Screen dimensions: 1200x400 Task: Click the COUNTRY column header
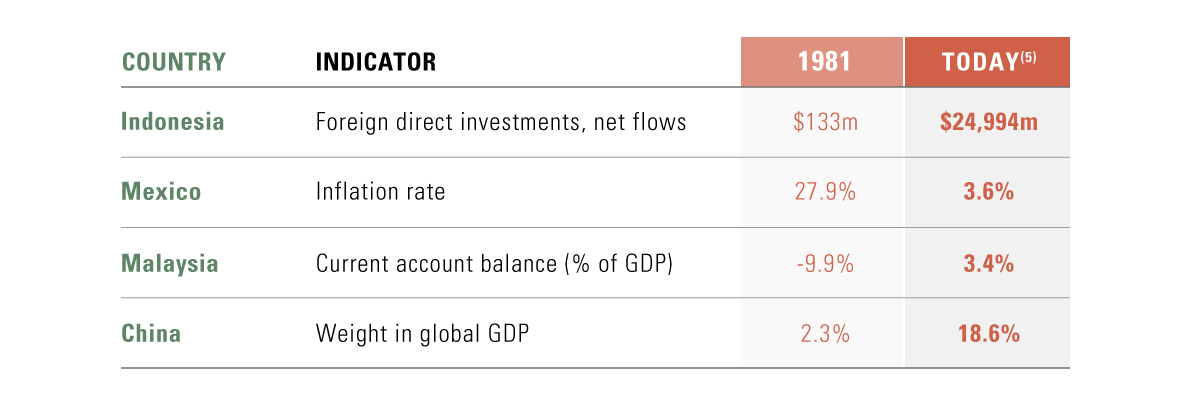pos(174,62)
